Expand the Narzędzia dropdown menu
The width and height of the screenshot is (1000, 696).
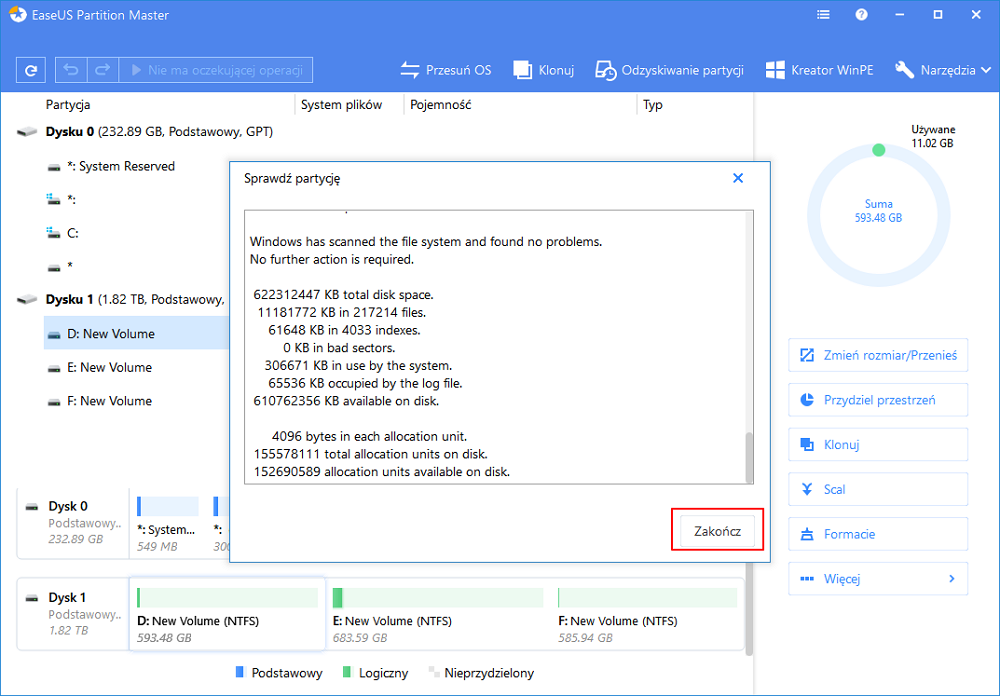tap(943, 70)
